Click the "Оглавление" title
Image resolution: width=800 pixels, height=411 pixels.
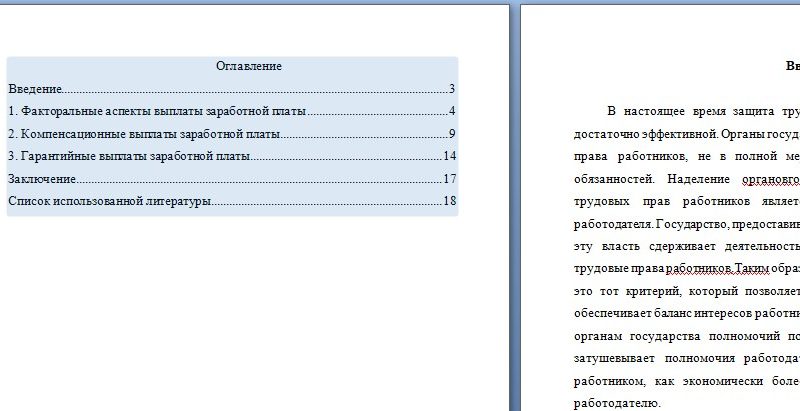[x=249, y=66]
